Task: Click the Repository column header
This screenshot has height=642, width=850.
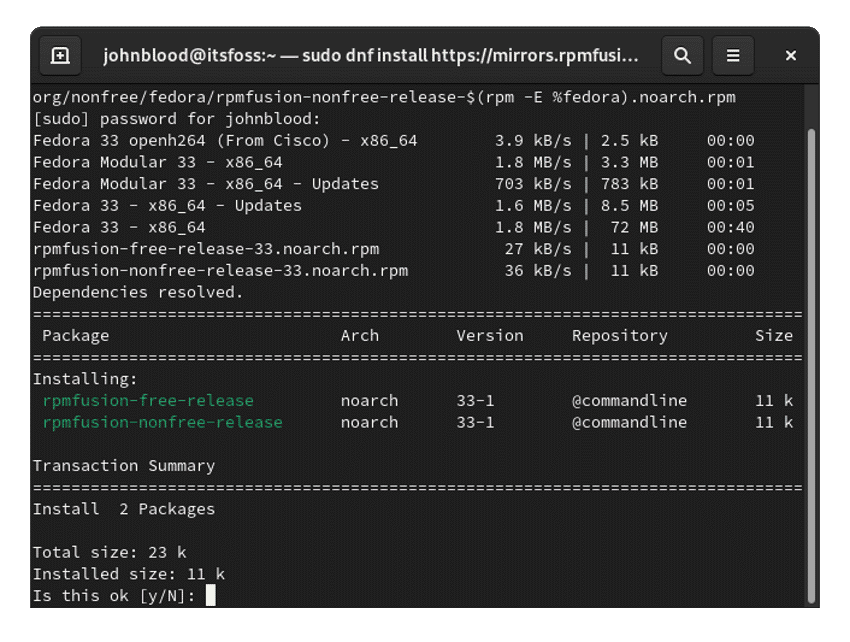Action: coord(620,335)
